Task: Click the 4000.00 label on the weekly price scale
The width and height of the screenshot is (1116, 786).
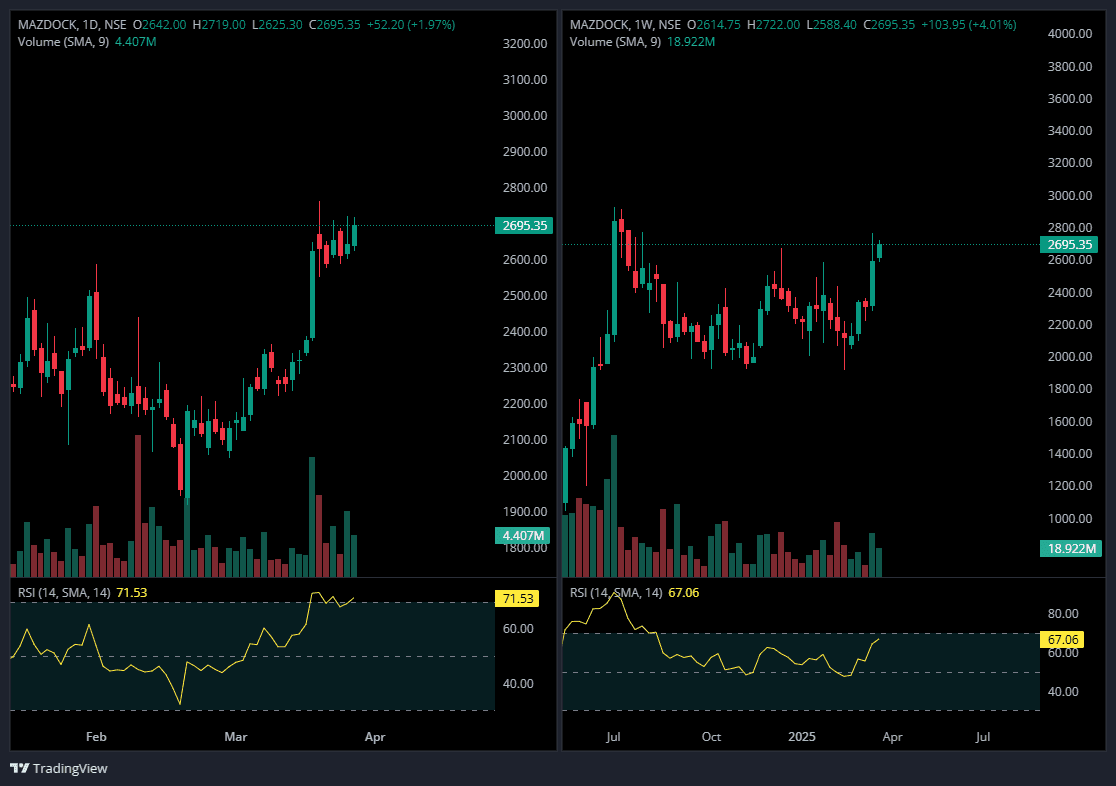Action: coord(1070,34)
